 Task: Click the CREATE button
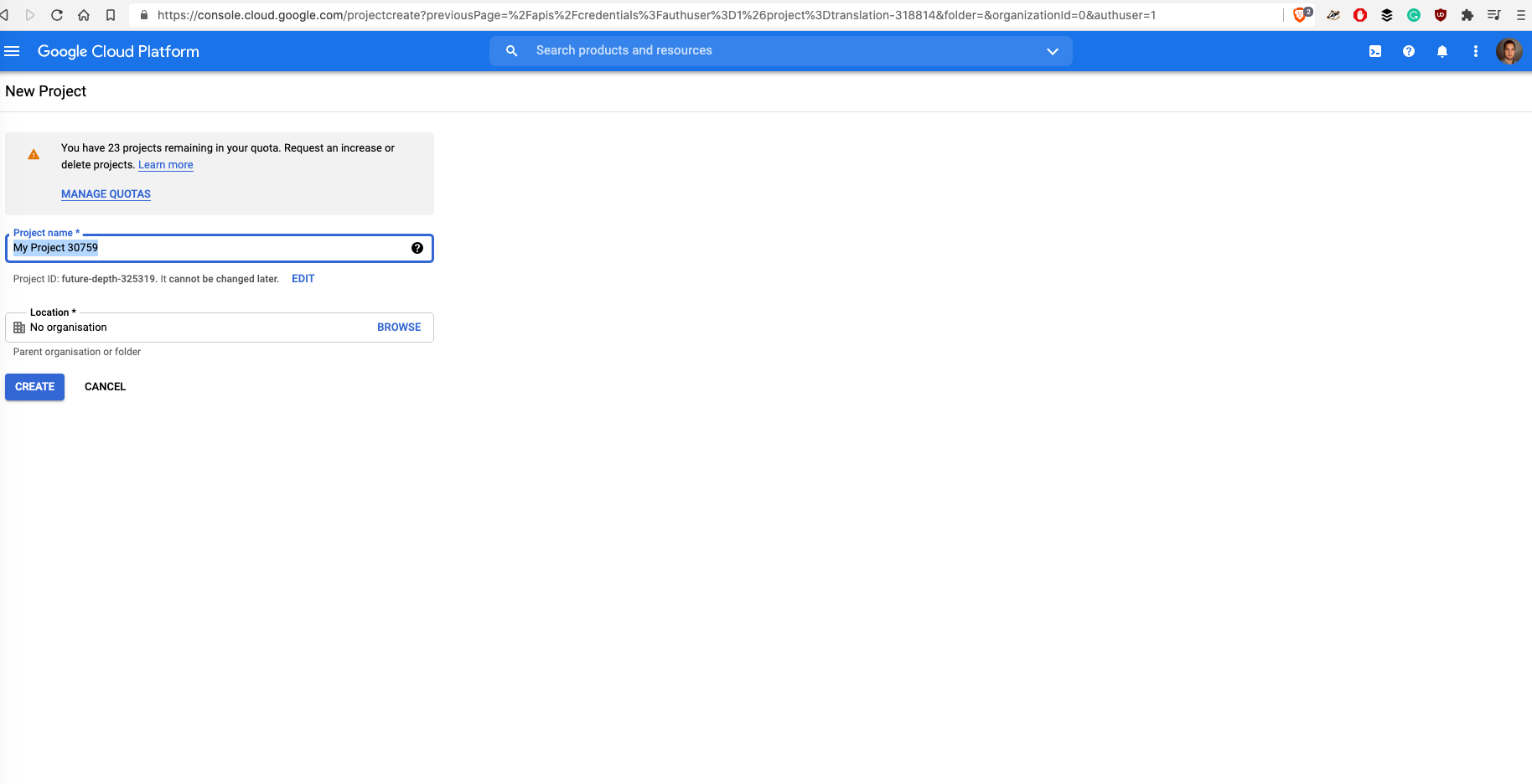click(34, 387)
